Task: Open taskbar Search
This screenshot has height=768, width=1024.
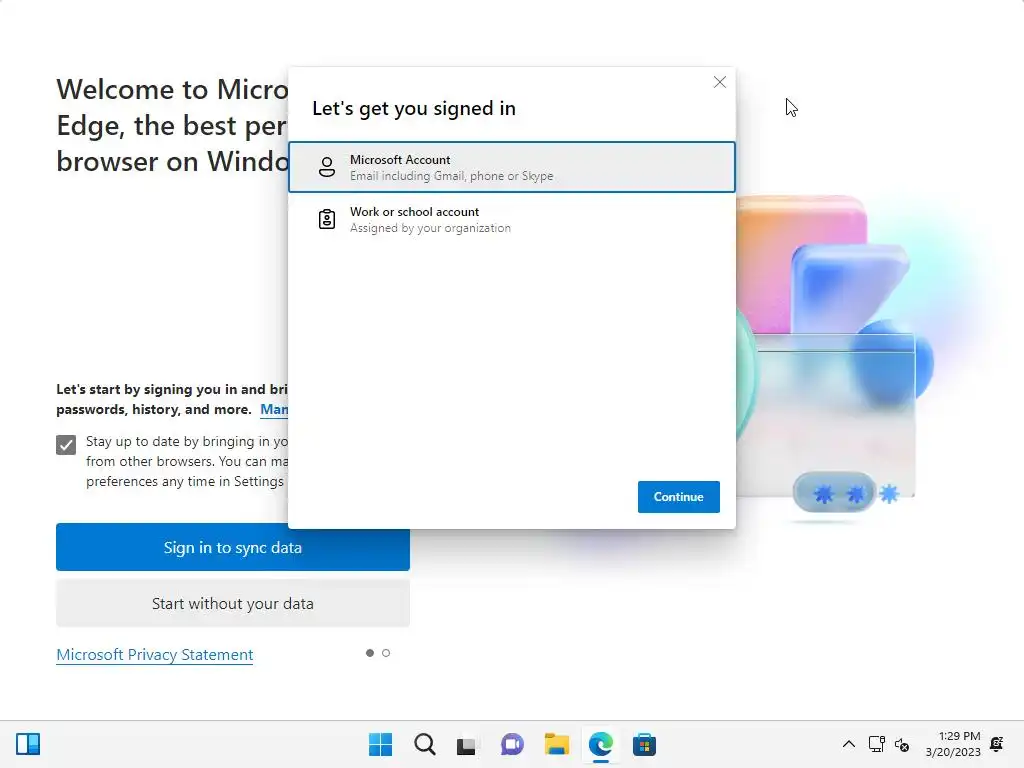Action: click(x=424, y=744)
